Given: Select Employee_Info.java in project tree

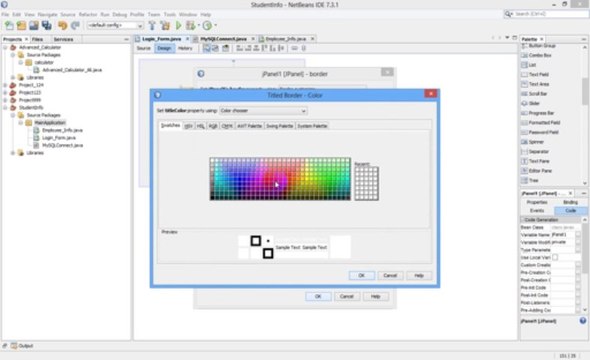Looking at the screenshot, I should [x=62, y=130].
